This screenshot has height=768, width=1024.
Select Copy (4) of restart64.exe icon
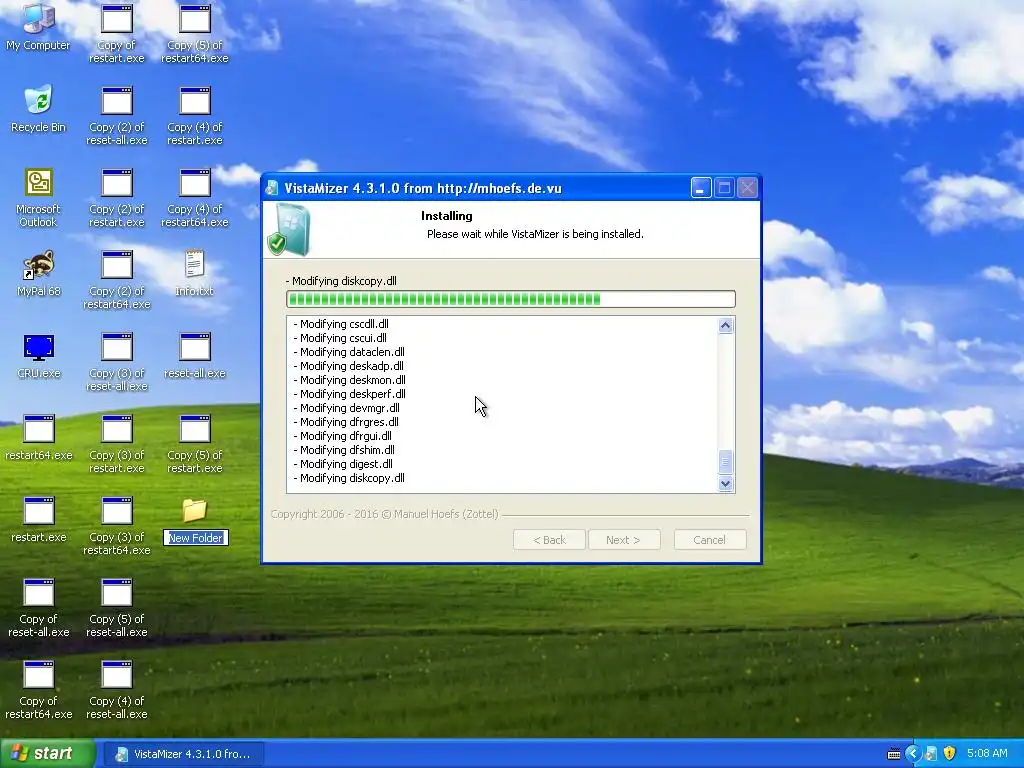pos(195,182)
